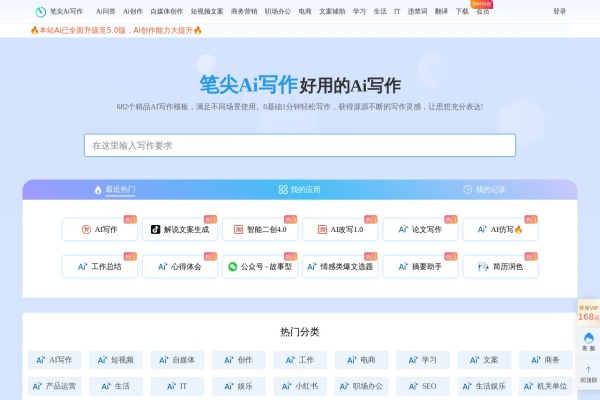Select the 职场办公 hot category button
600x400 pixels.
(362, 386)
